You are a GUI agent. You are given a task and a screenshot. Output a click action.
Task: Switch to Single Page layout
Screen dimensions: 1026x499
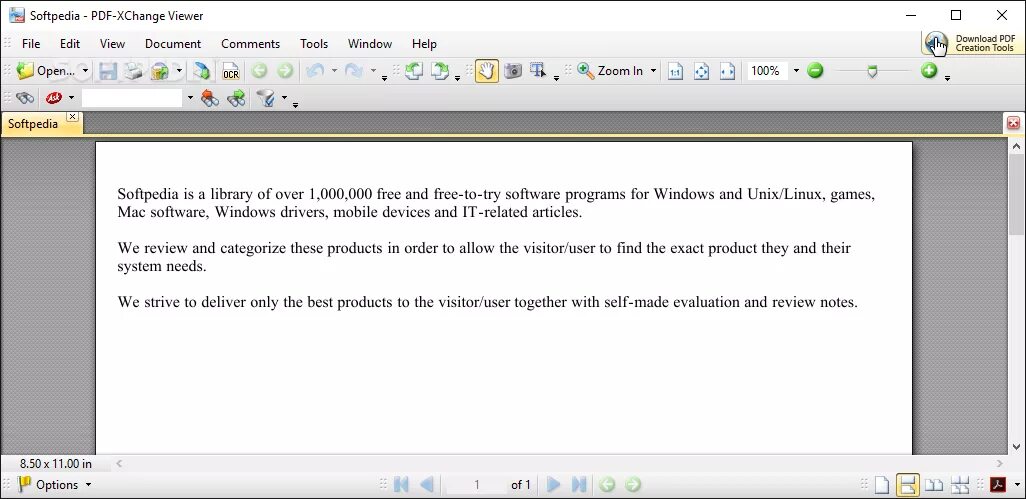[882, 485]
